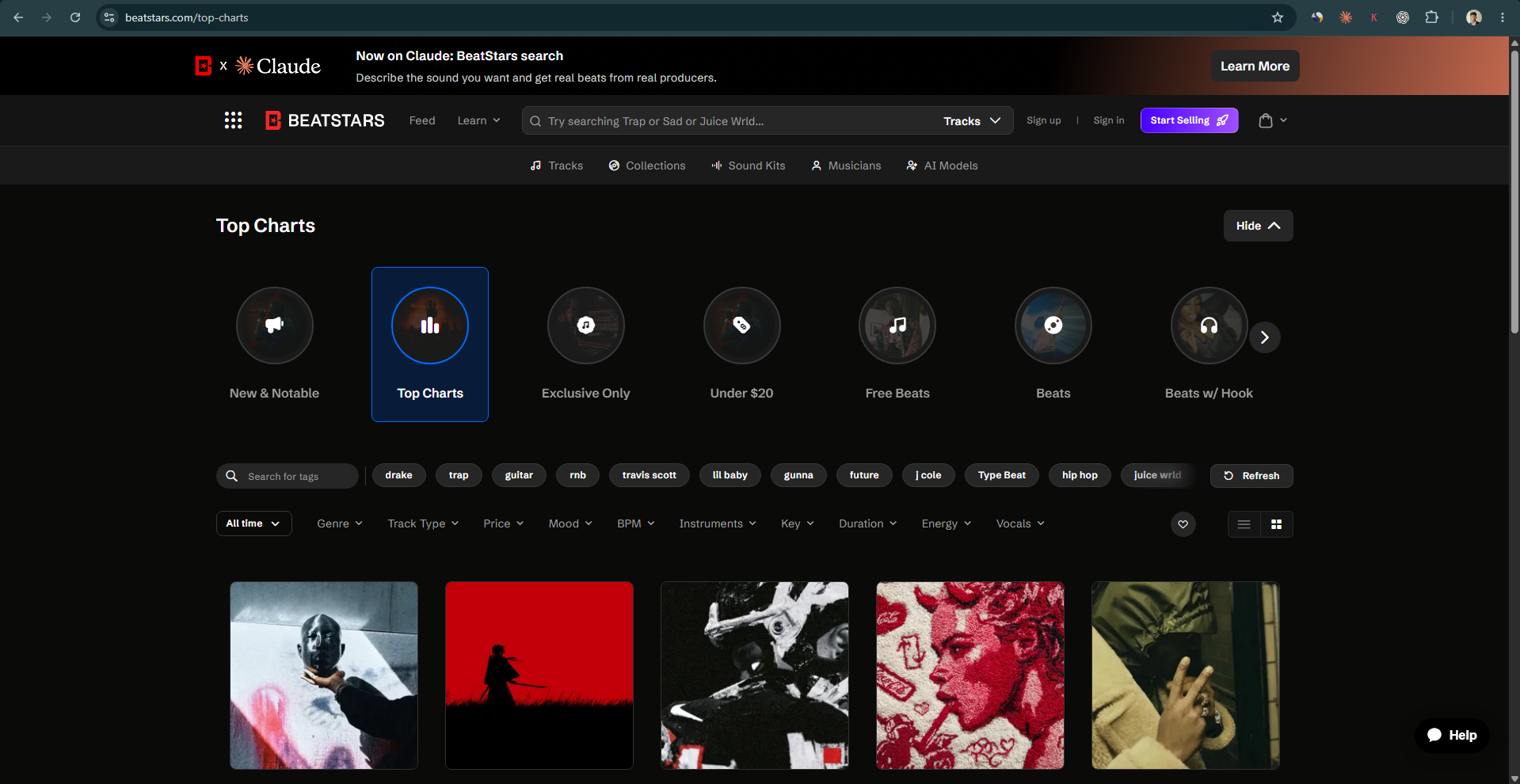The height and width of the screenshot is (784, 1520).
Task: Open the red samurai cover track
Action: pos(539,676)
